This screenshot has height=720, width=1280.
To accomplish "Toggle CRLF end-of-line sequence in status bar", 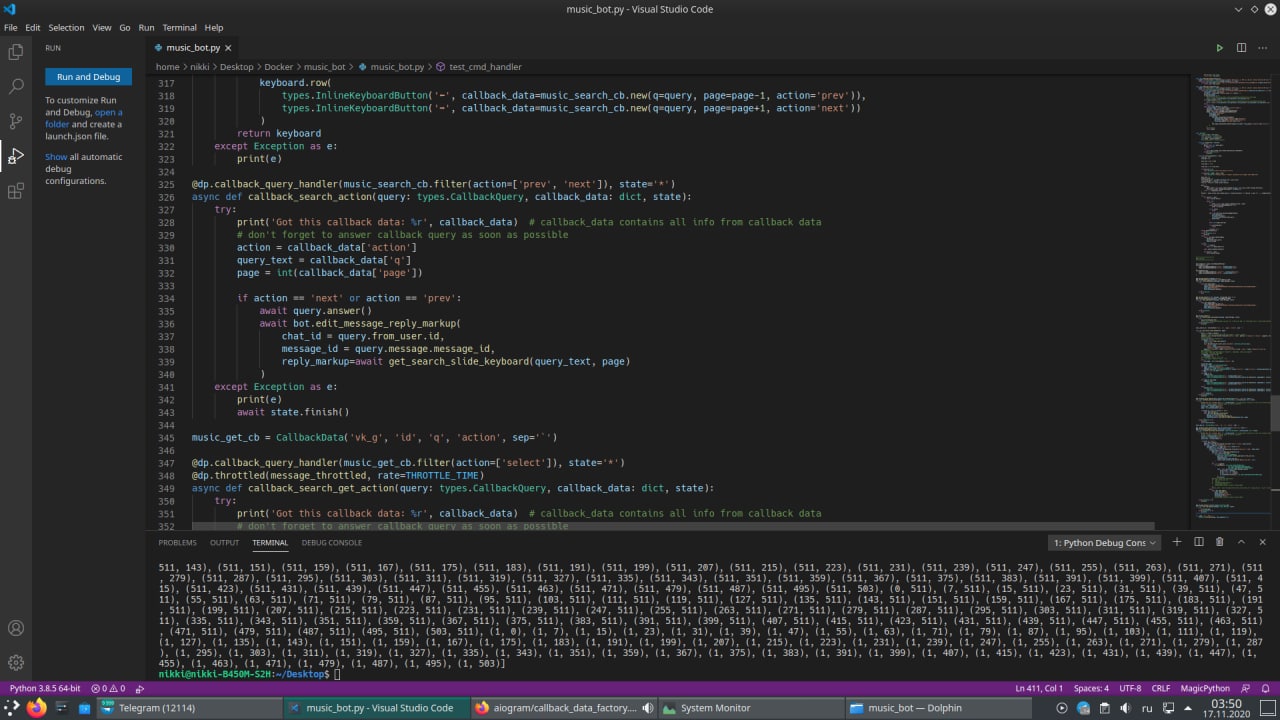I will click(1160, 688).
